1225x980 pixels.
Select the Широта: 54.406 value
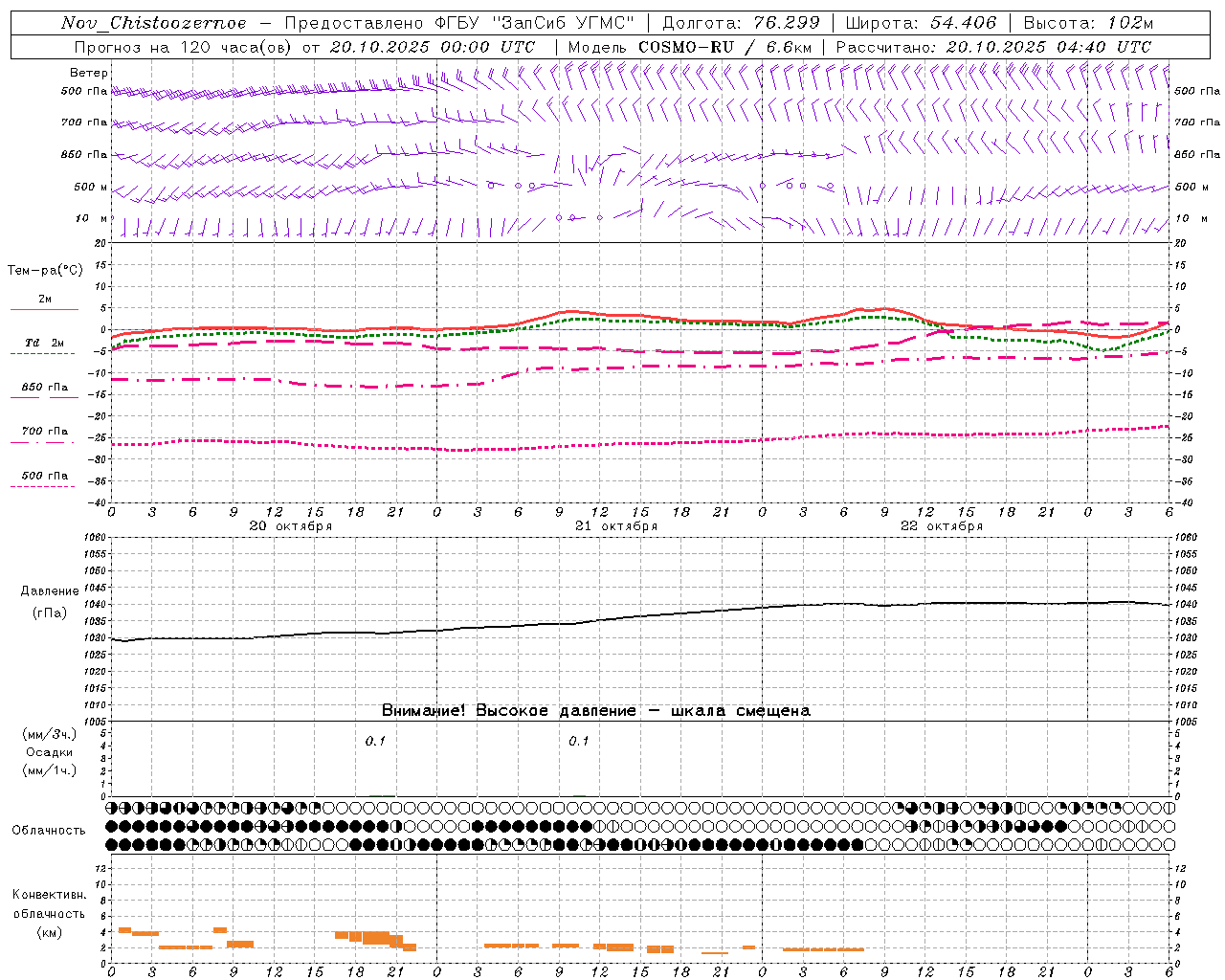coord(922,23)
